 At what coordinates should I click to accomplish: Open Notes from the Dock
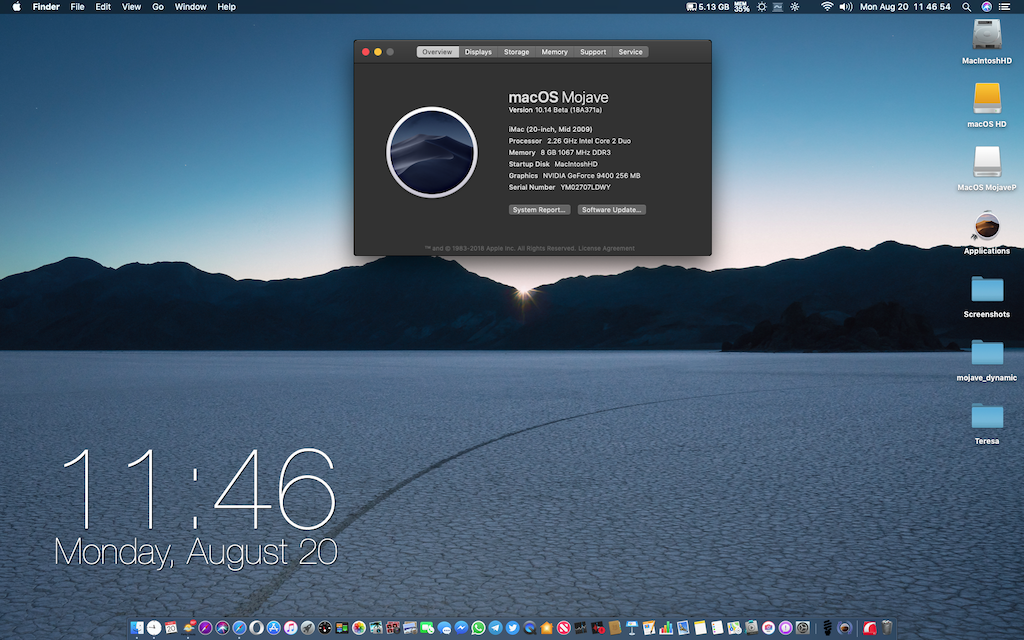pos(701,628)
